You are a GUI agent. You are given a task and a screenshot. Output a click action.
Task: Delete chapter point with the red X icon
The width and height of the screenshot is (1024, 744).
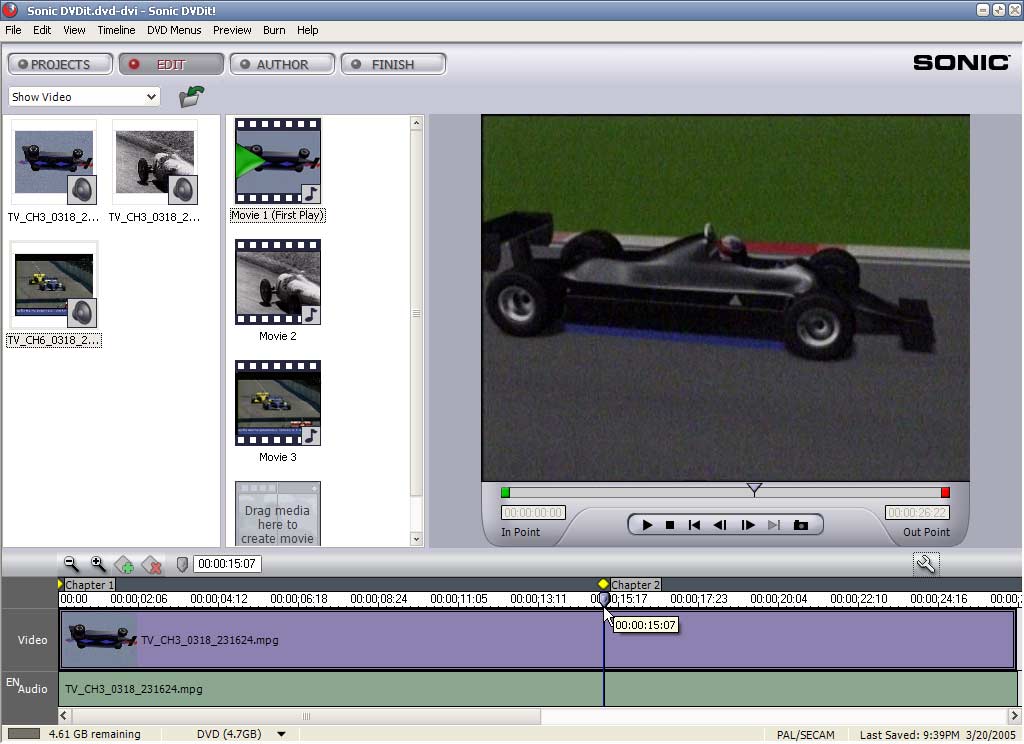coord(152,565)
